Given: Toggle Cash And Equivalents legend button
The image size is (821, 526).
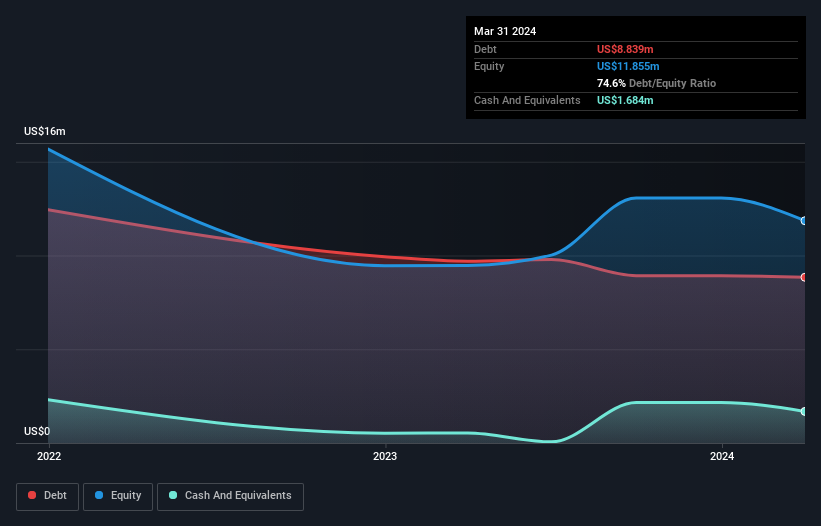Looking at the screenshot, I should point(230,496).
